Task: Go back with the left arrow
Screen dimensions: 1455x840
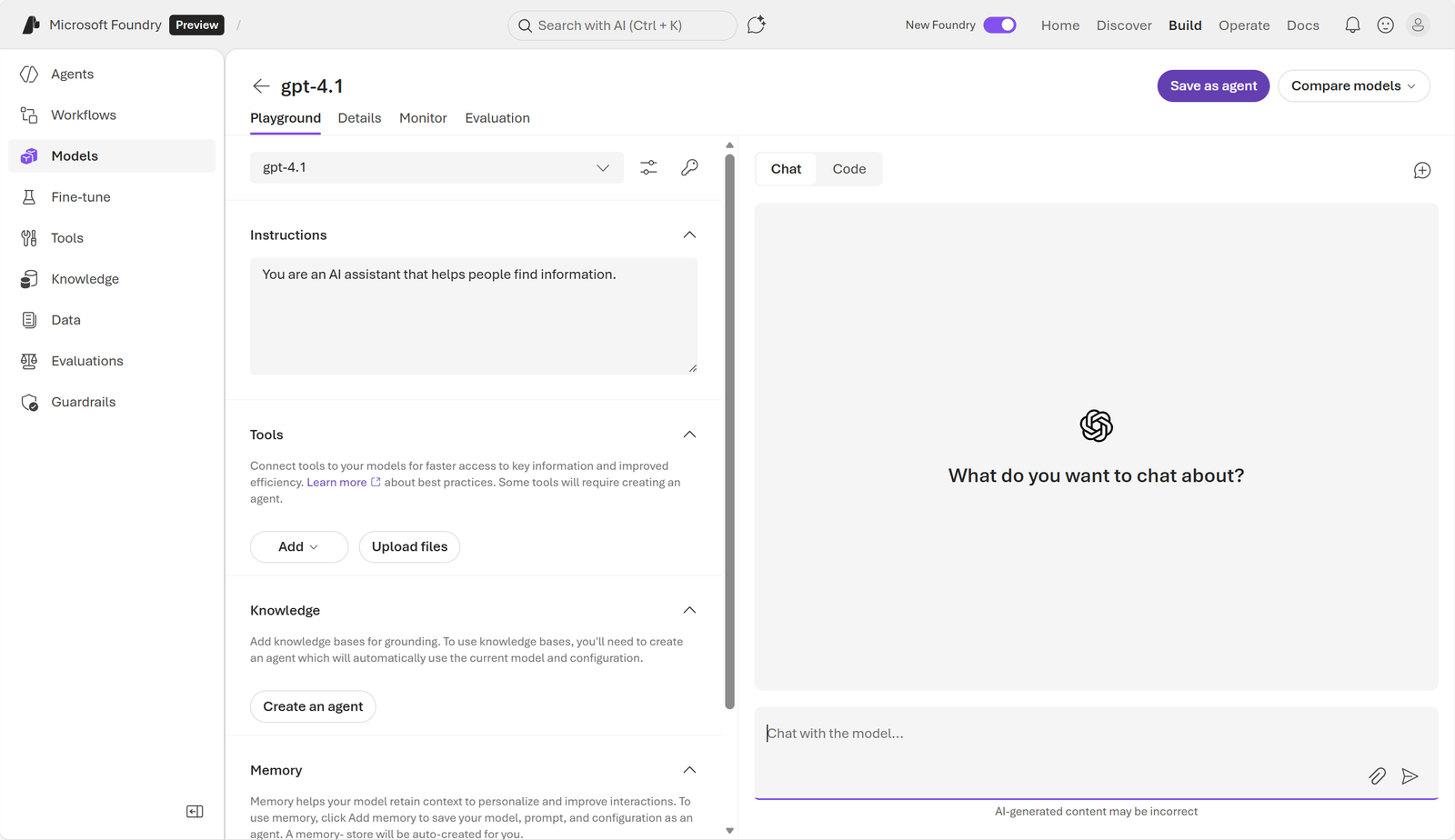Action: (261, 86)
